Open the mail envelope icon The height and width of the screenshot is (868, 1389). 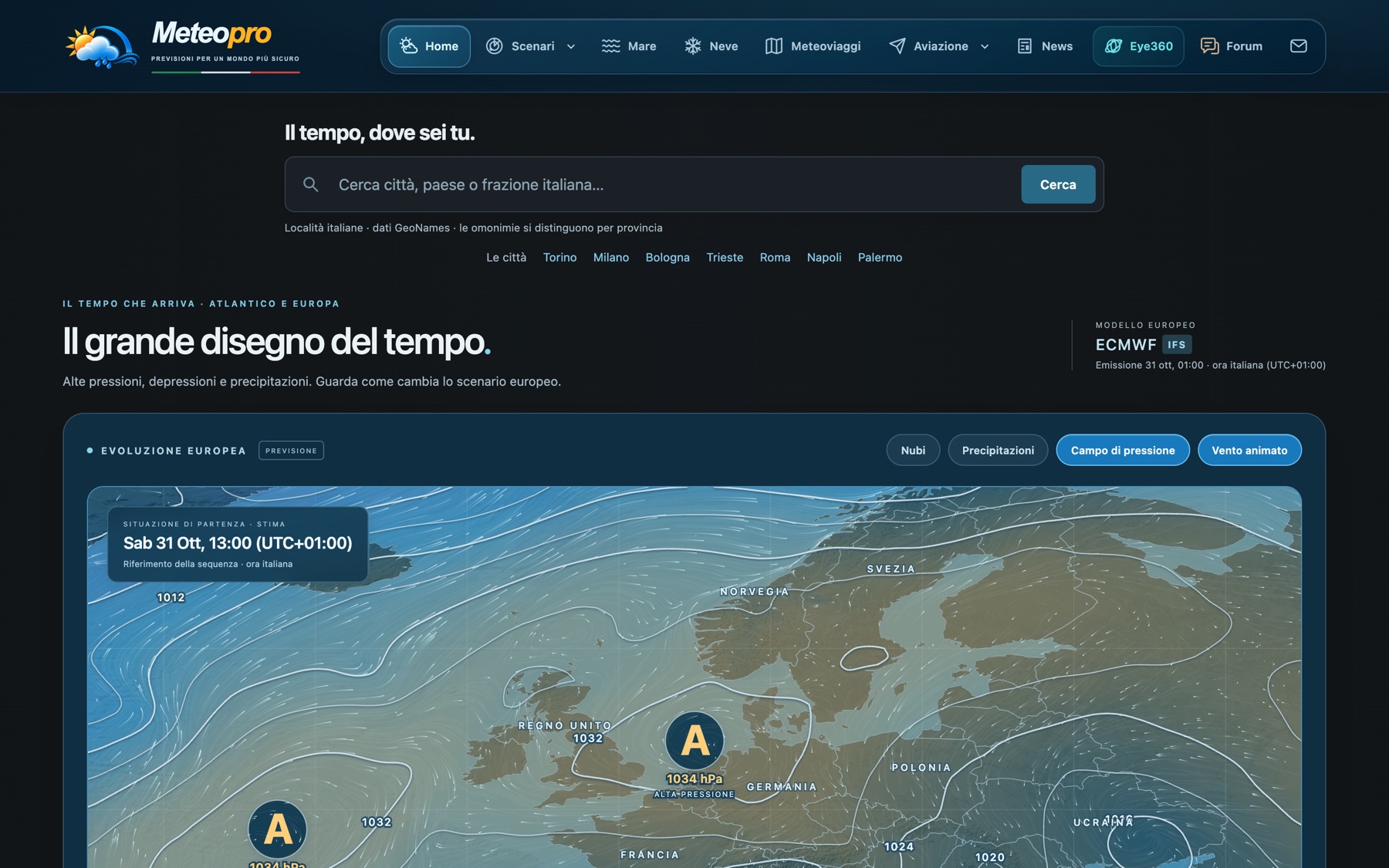1299,46
